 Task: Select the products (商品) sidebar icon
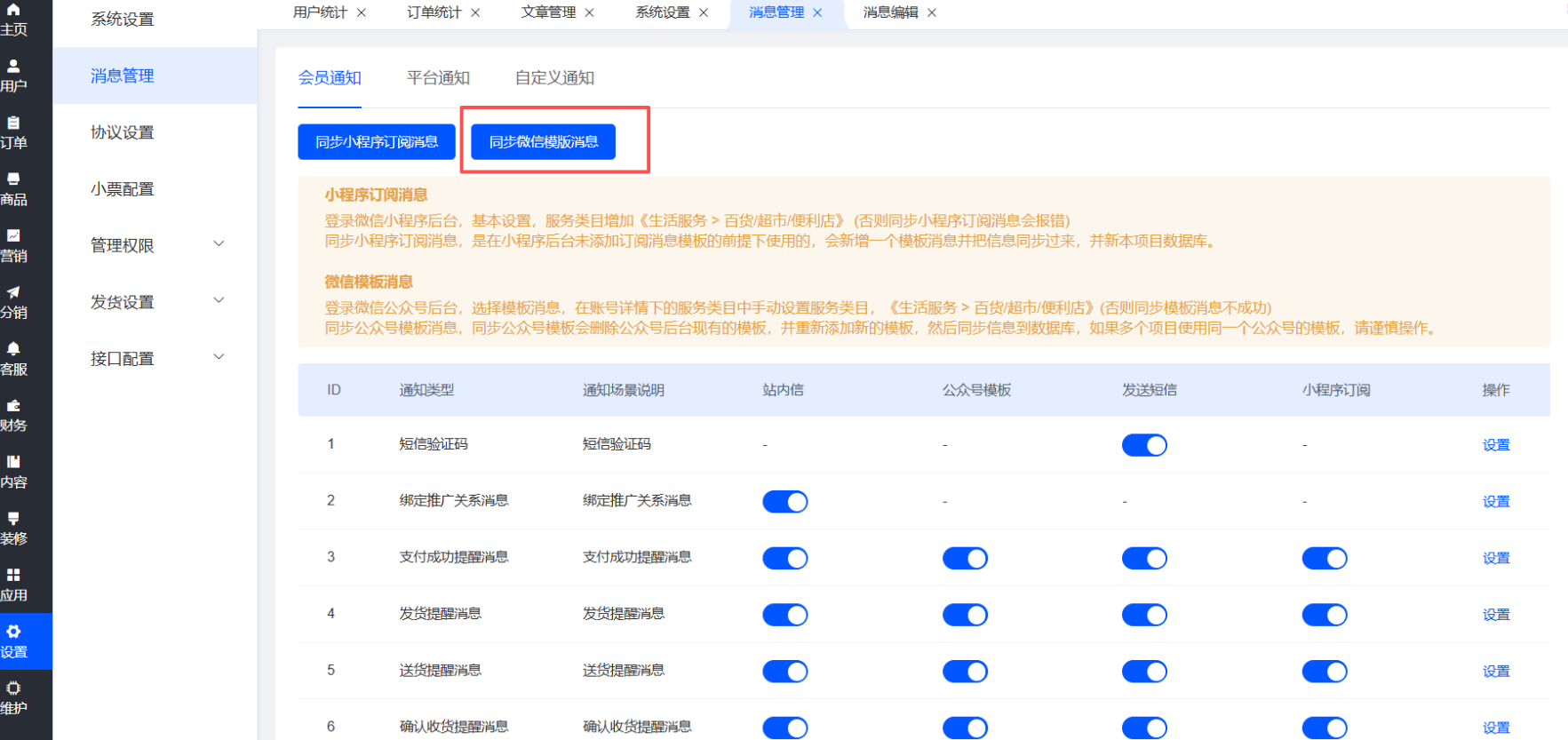pyautogui.click(x=13, y=180)
